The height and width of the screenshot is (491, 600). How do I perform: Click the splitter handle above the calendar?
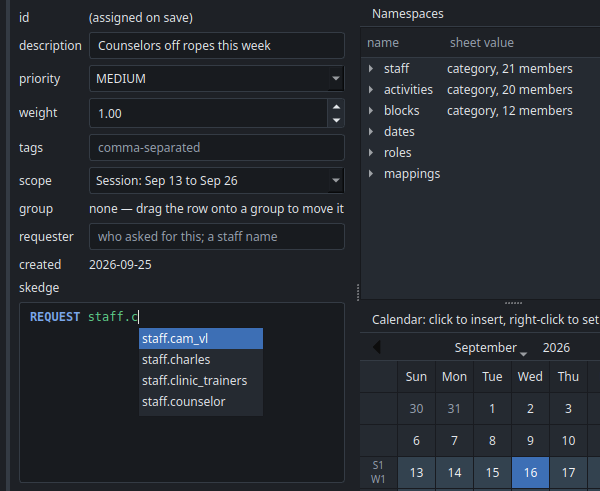(x=513, y=303)
